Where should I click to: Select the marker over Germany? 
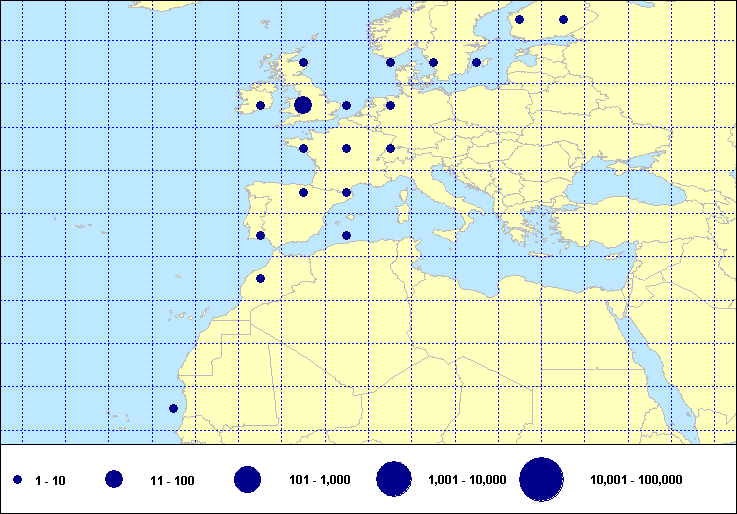pyautogui.click(x=390, y=105)
